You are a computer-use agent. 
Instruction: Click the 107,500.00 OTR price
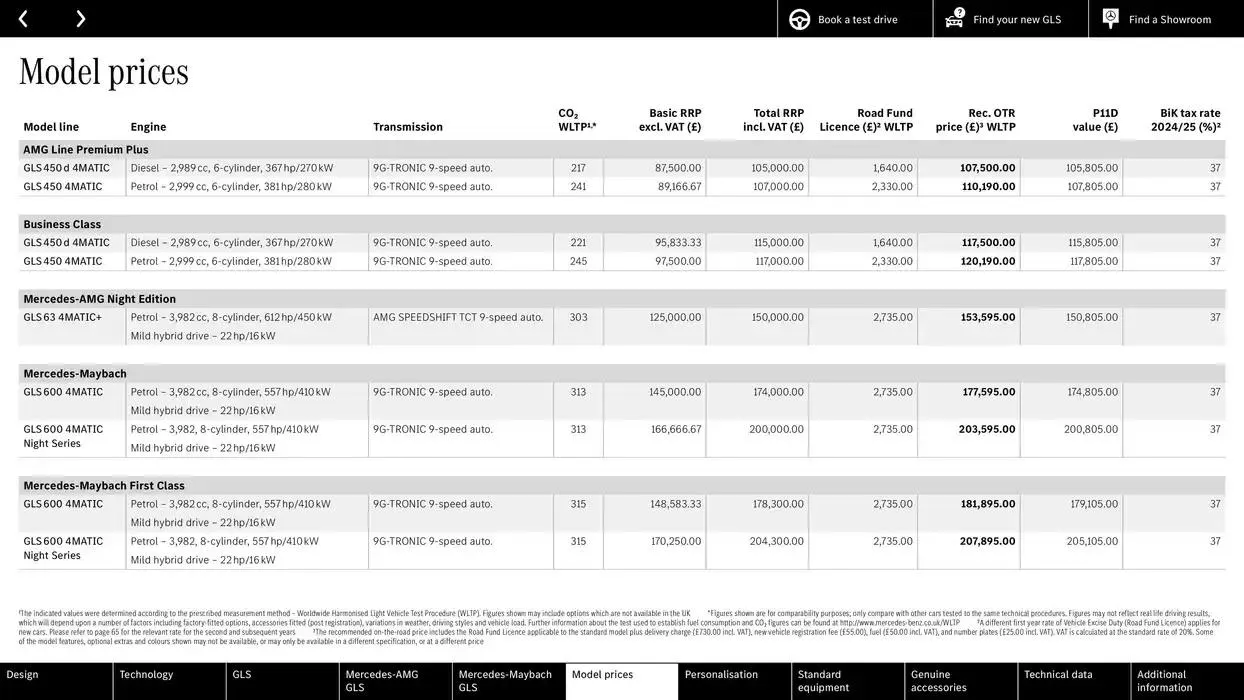(988, 168)
